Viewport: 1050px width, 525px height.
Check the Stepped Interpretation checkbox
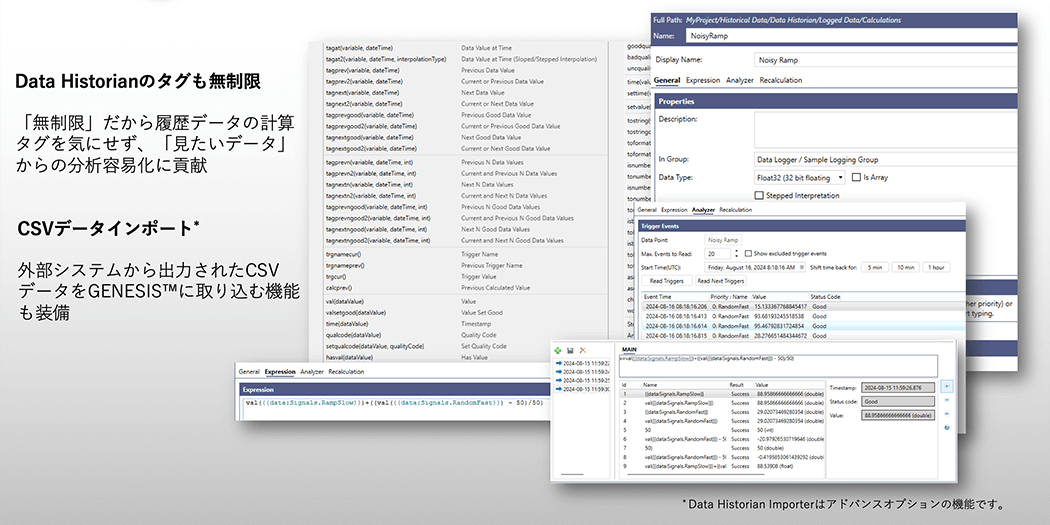(760, 196)
